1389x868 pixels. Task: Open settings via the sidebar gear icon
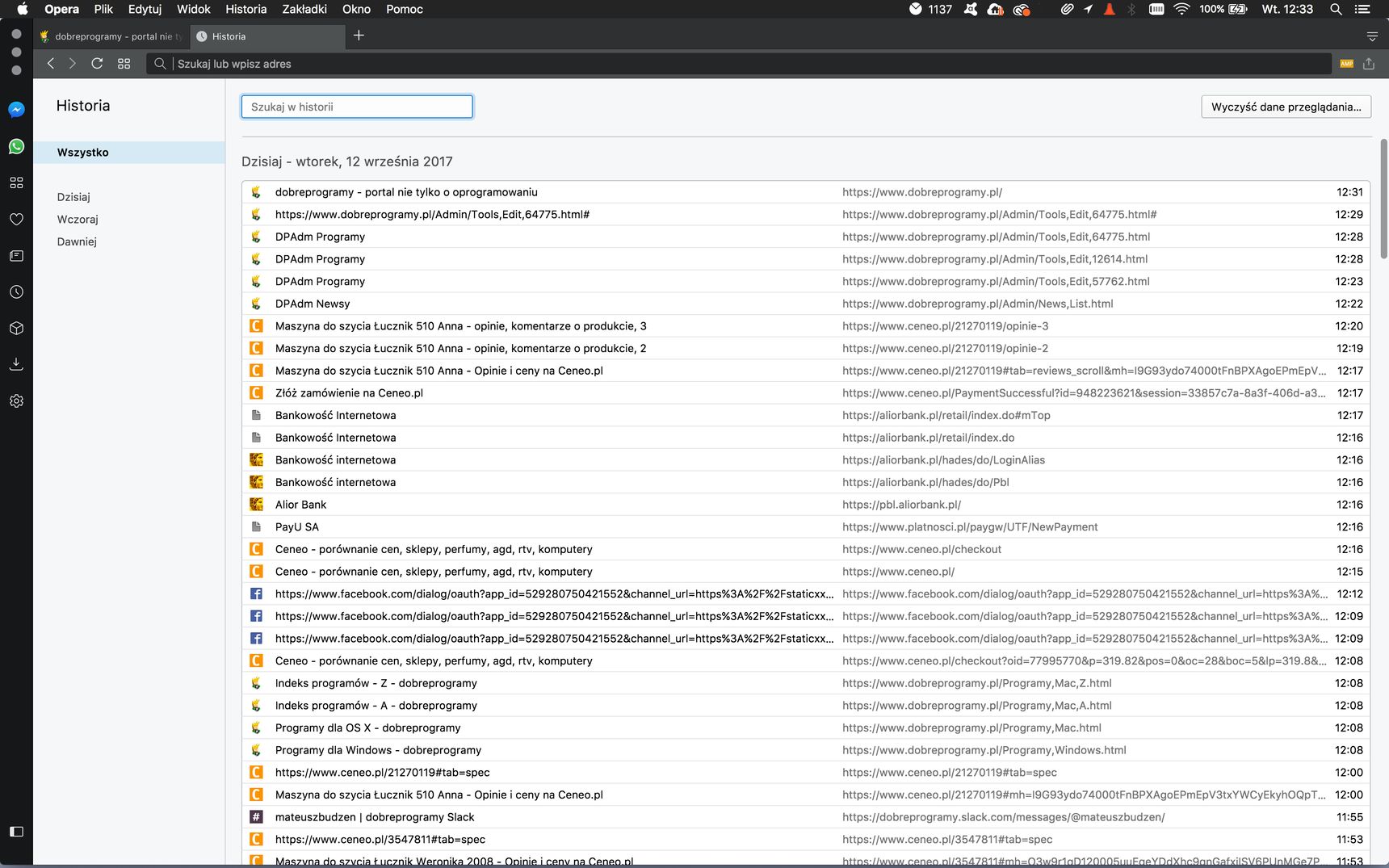pyautogui.click(x=16, y=400)
